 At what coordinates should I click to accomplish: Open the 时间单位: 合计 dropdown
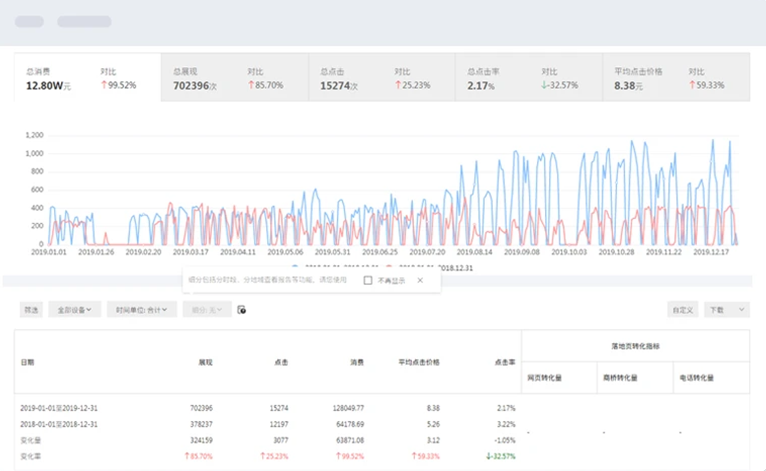click(142, 310)
